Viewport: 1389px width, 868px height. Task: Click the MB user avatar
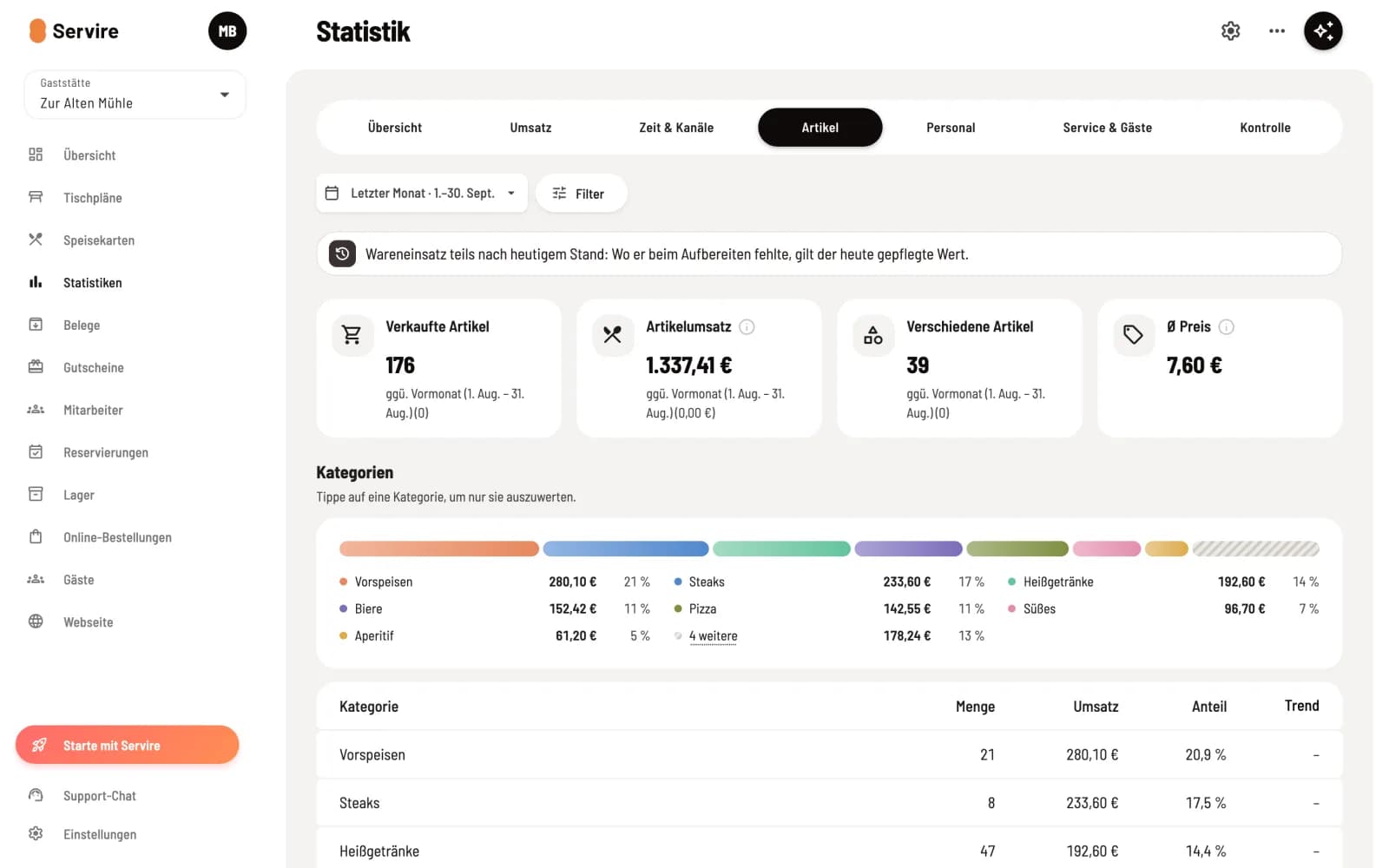227,31
